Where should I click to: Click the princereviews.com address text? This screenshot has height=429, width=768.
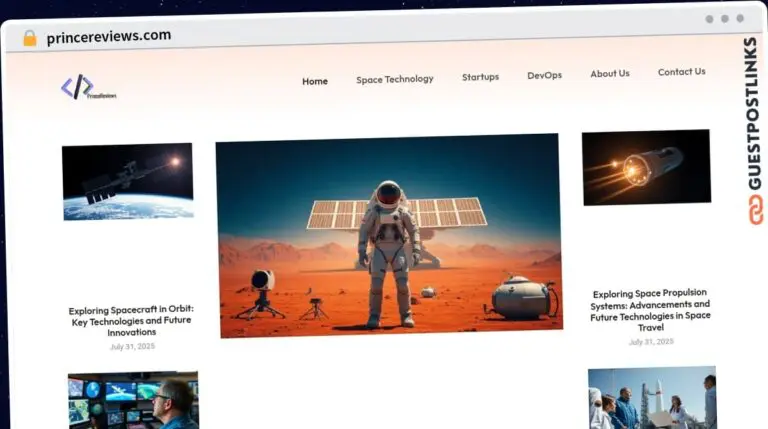tap(108, 36)
